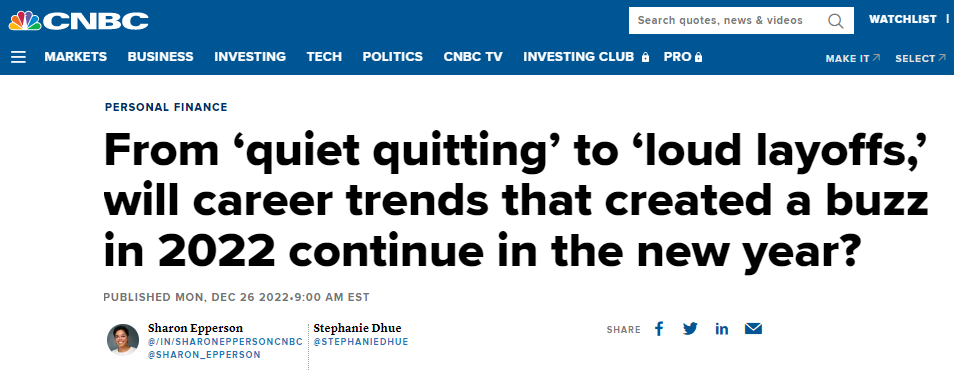This screenshot has height=378, width=954.
Task: Select the Tech menu item
Action: click(x=324, y=57)
